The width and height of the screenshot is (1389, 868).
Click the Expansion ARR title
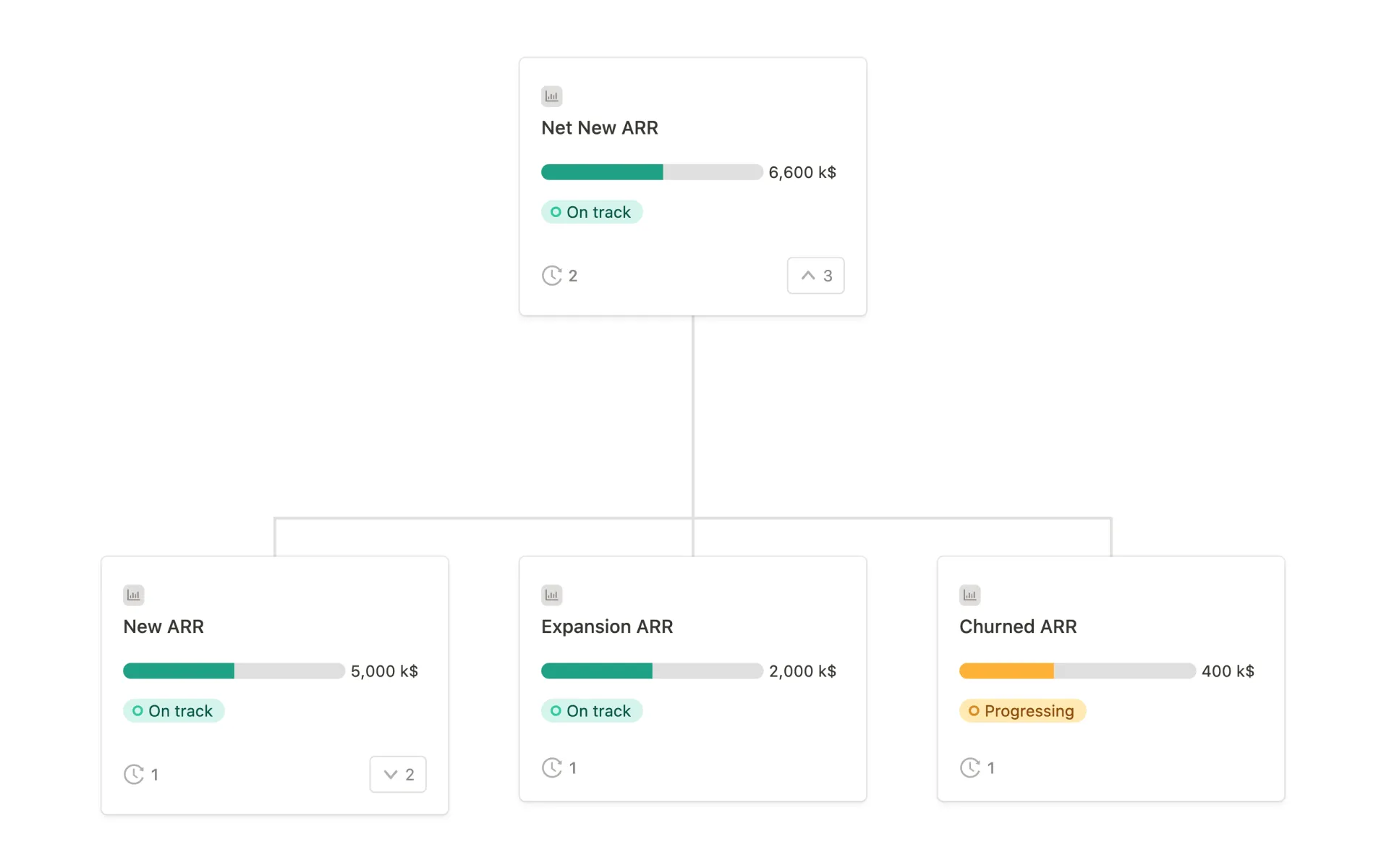click(x=607, y=626)
